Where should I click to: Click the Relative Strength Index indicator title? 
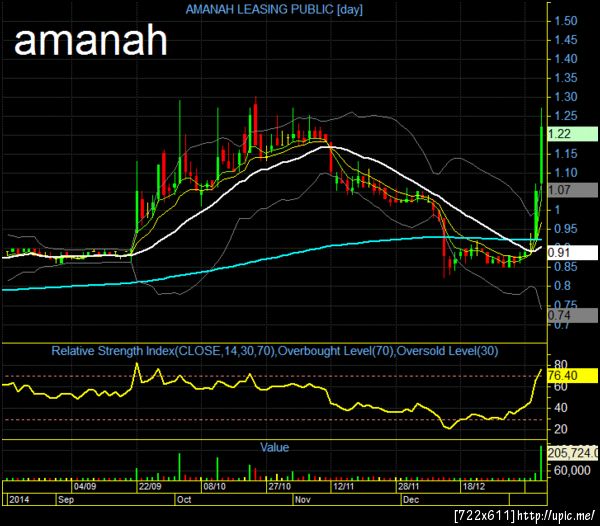tap(275, 351)
